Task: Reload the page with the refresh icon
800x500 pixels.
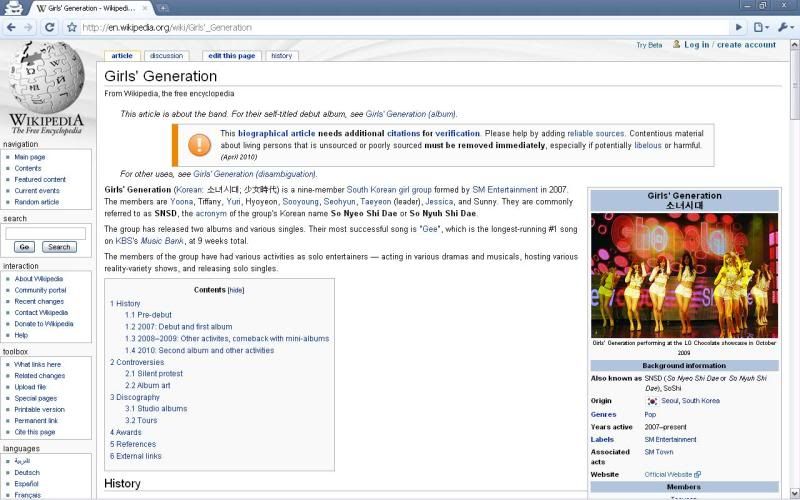Action: 49,27
